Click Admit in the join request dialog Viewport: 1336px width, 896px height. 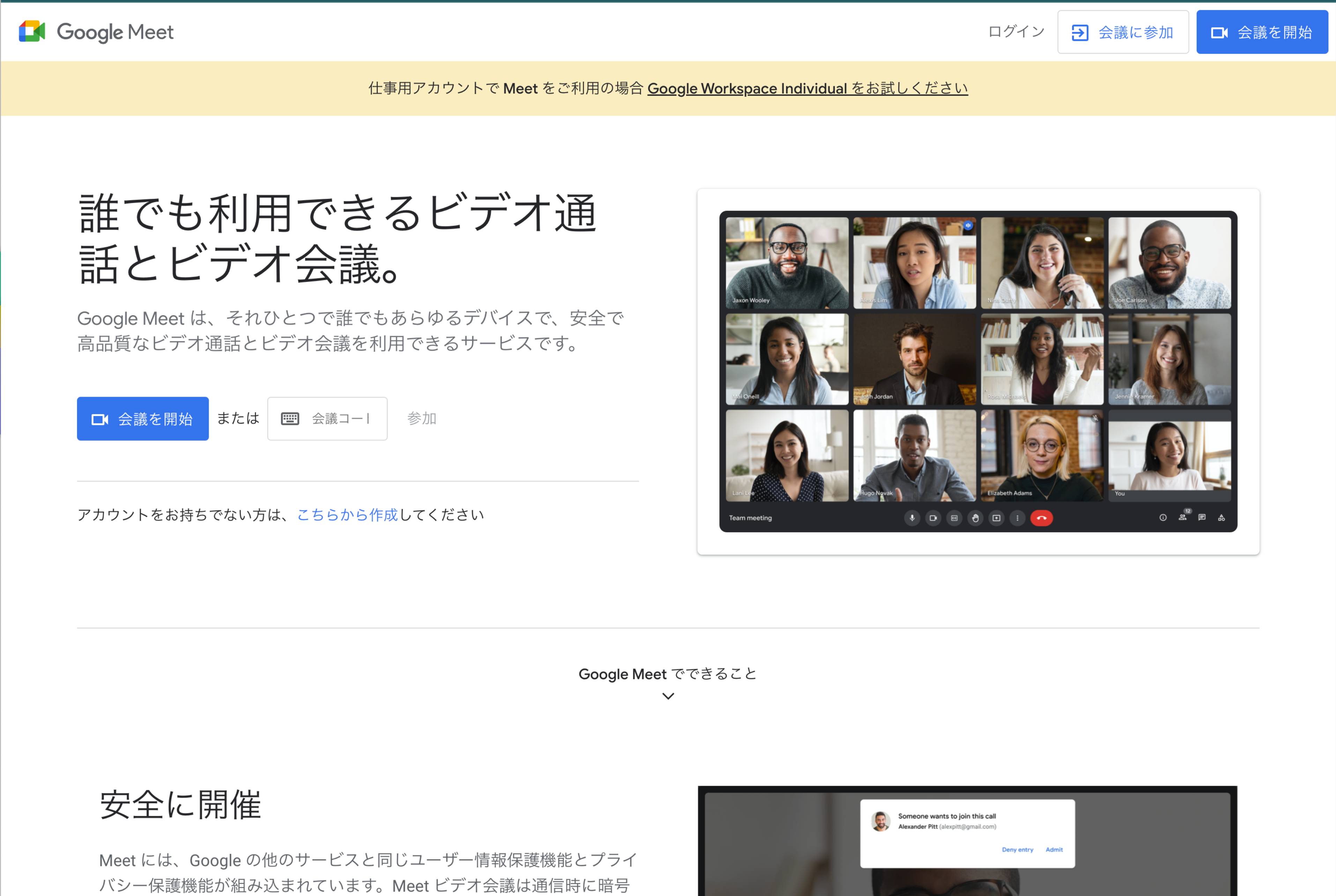point(1054,850)
